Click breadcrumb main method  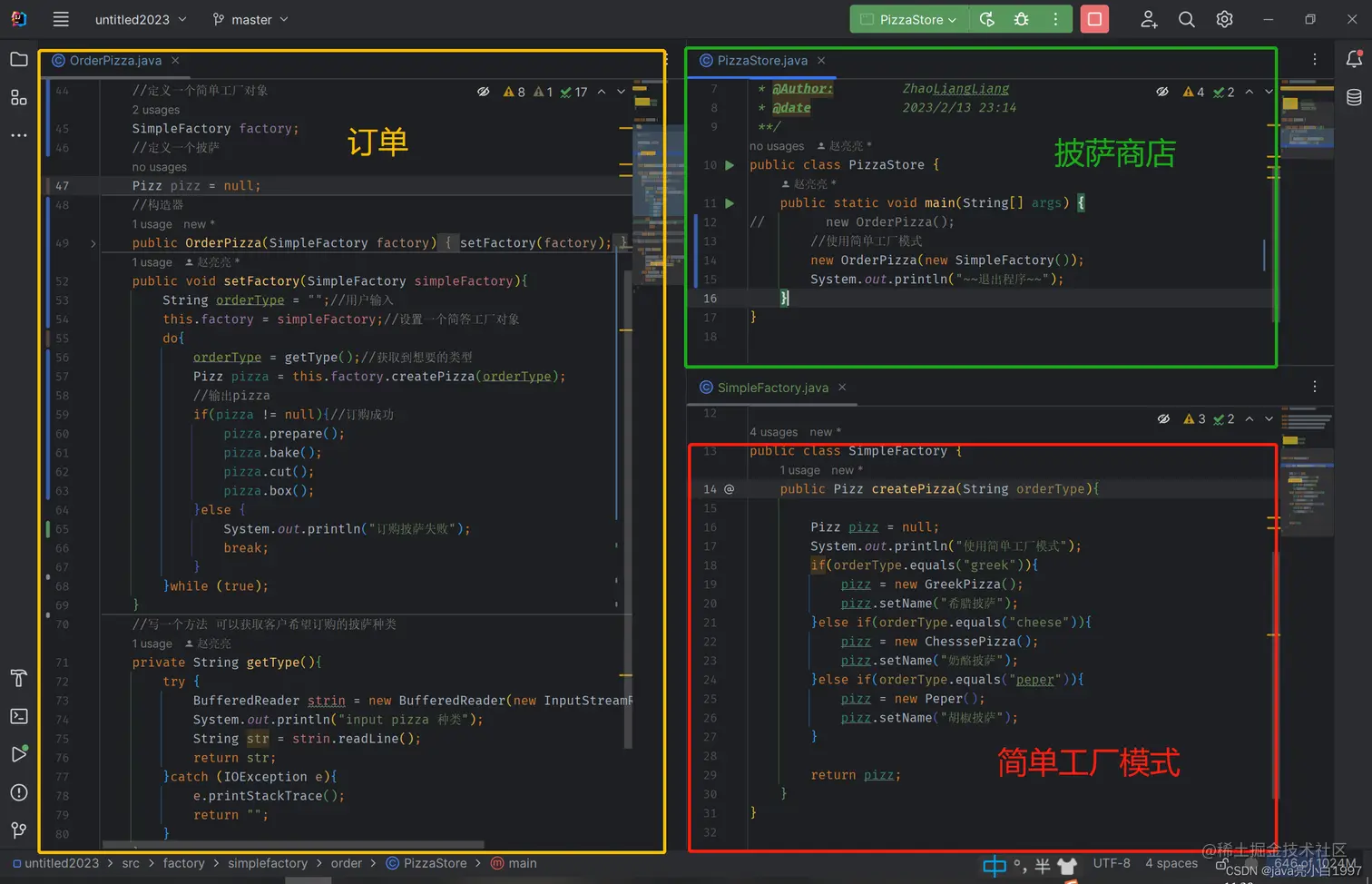[x=514, y=863]
